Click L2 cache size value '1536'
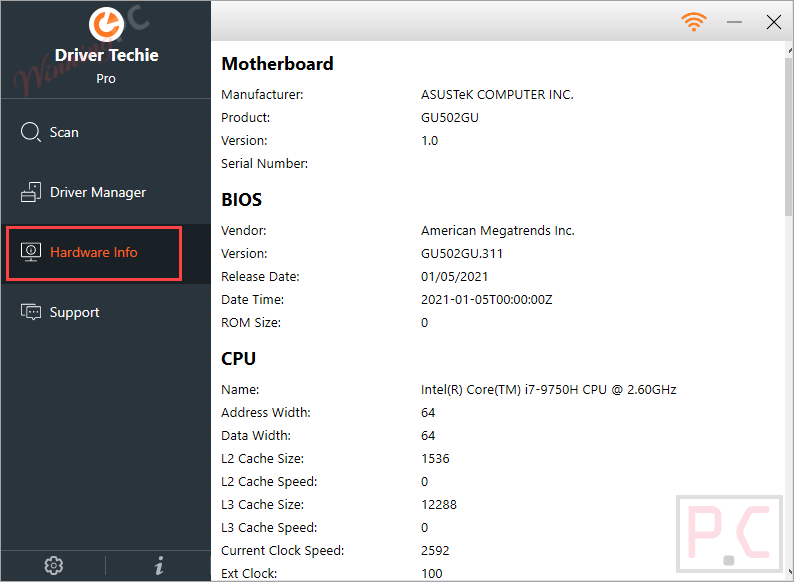 click(x=435, y=458)
